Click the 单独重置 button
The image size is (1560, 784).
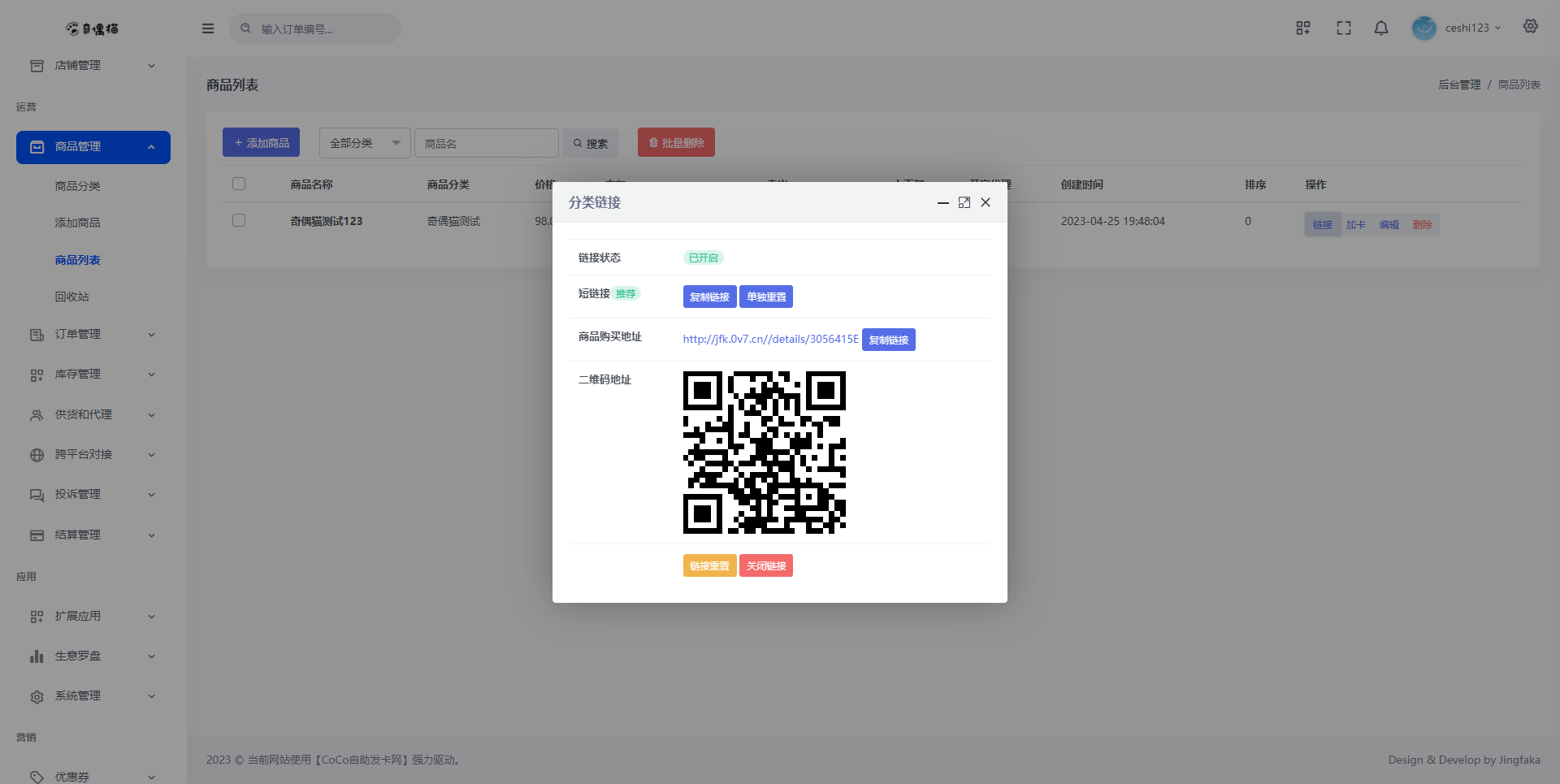tap(766, 297)
